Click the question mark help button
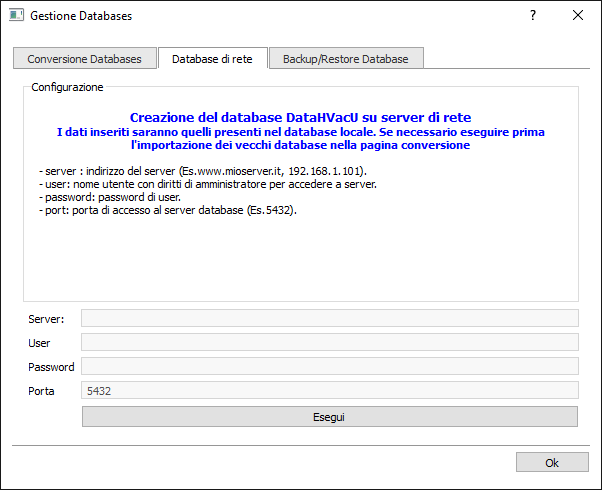 [532, 16]
